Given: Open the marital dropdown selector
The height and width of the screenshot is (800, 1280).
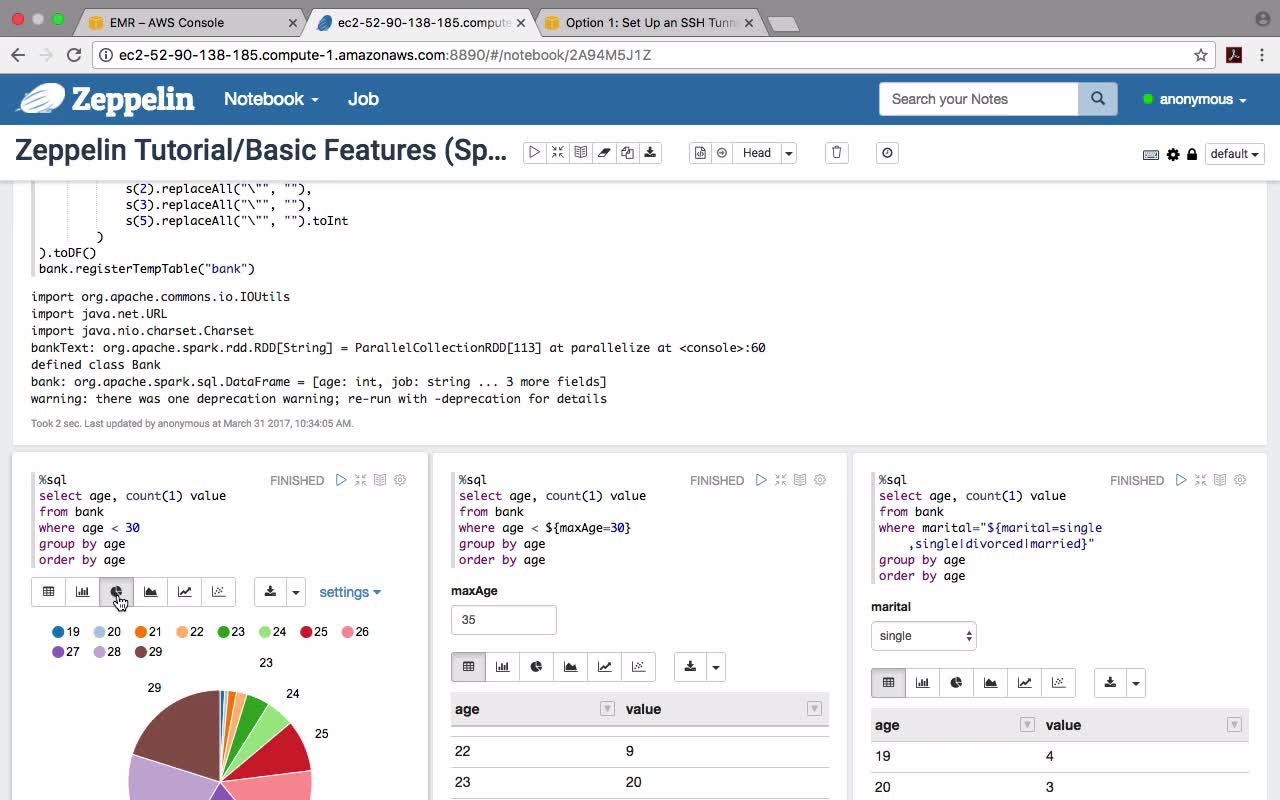Looking at the screenshot, I should pyautogui.click(x=923, y=636).
